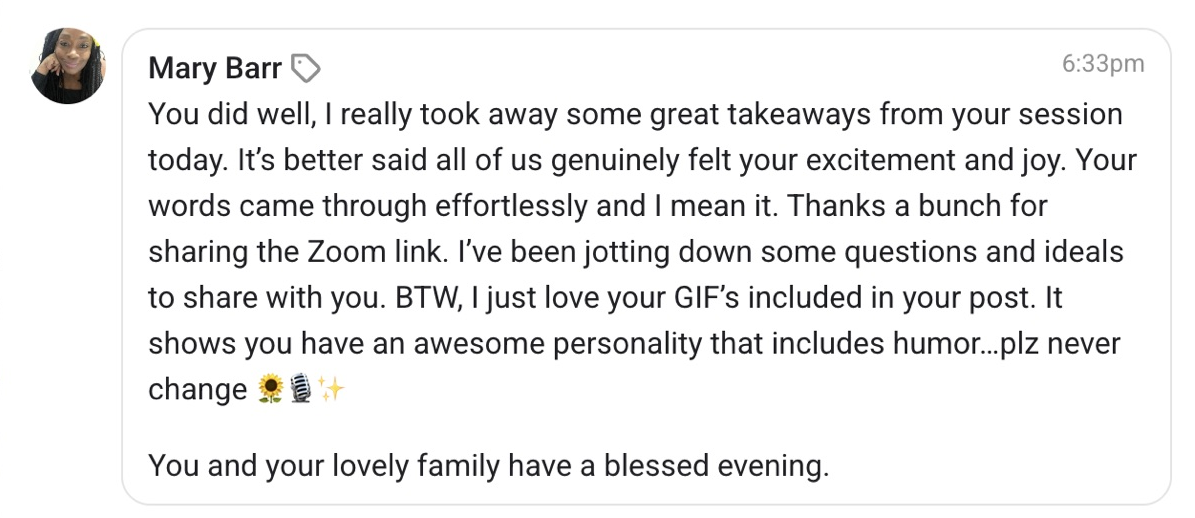1195x518 pixels.
Task: Click the word 'change' before the emojis
Action: (x=197, y=389)
